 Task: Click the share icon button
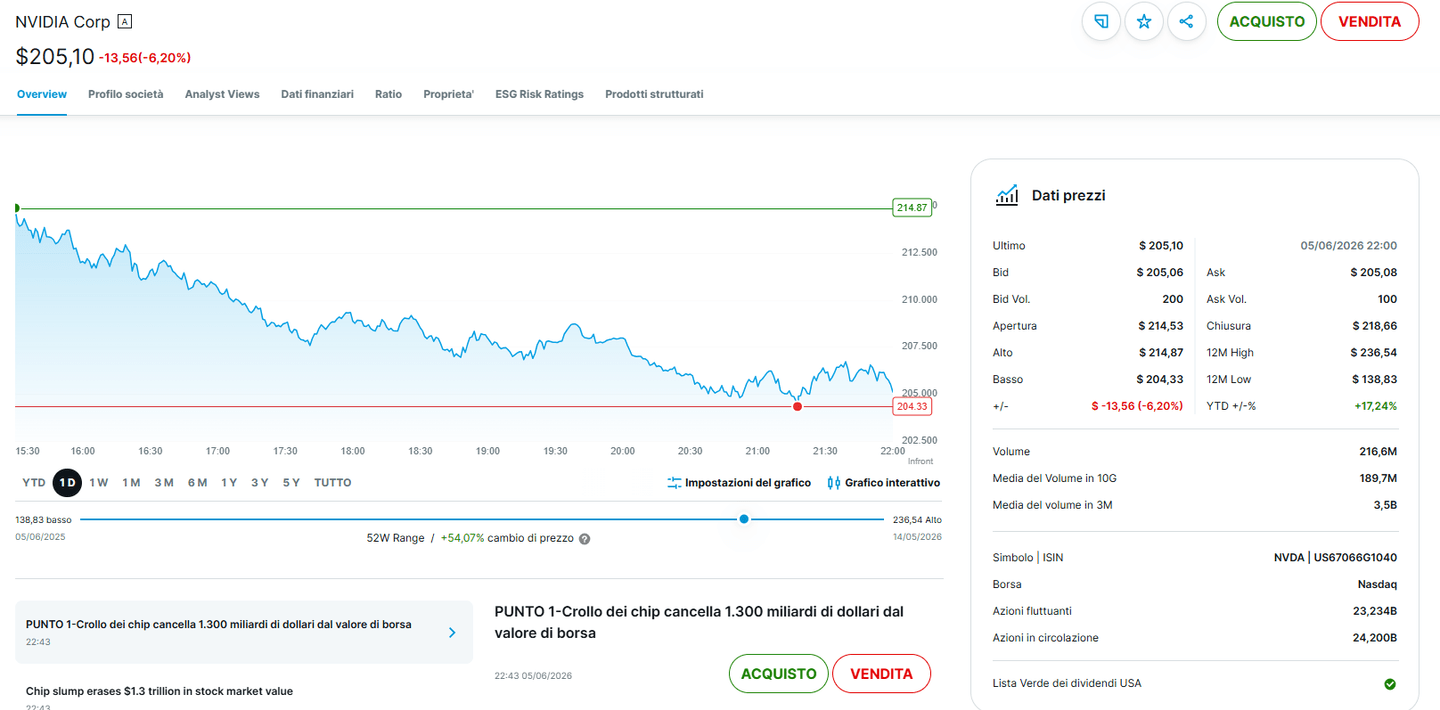coord(1186,21)
